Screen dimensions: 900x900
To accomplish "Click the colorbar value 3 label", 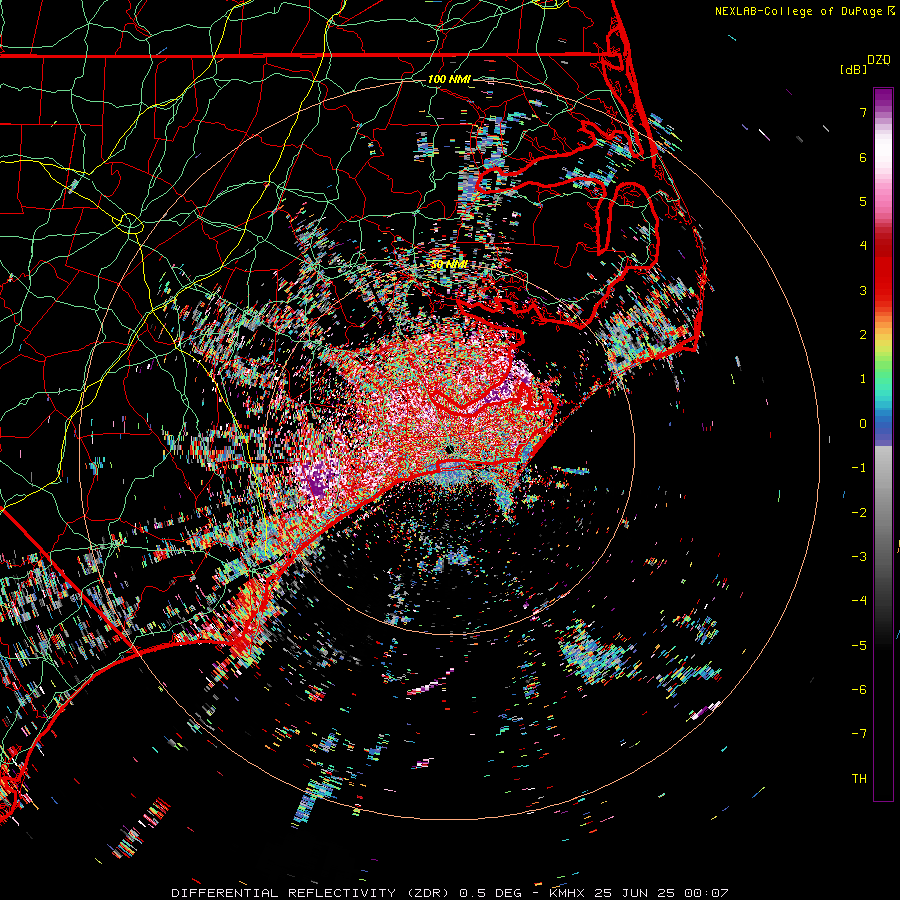I will [x=863, y=290].
